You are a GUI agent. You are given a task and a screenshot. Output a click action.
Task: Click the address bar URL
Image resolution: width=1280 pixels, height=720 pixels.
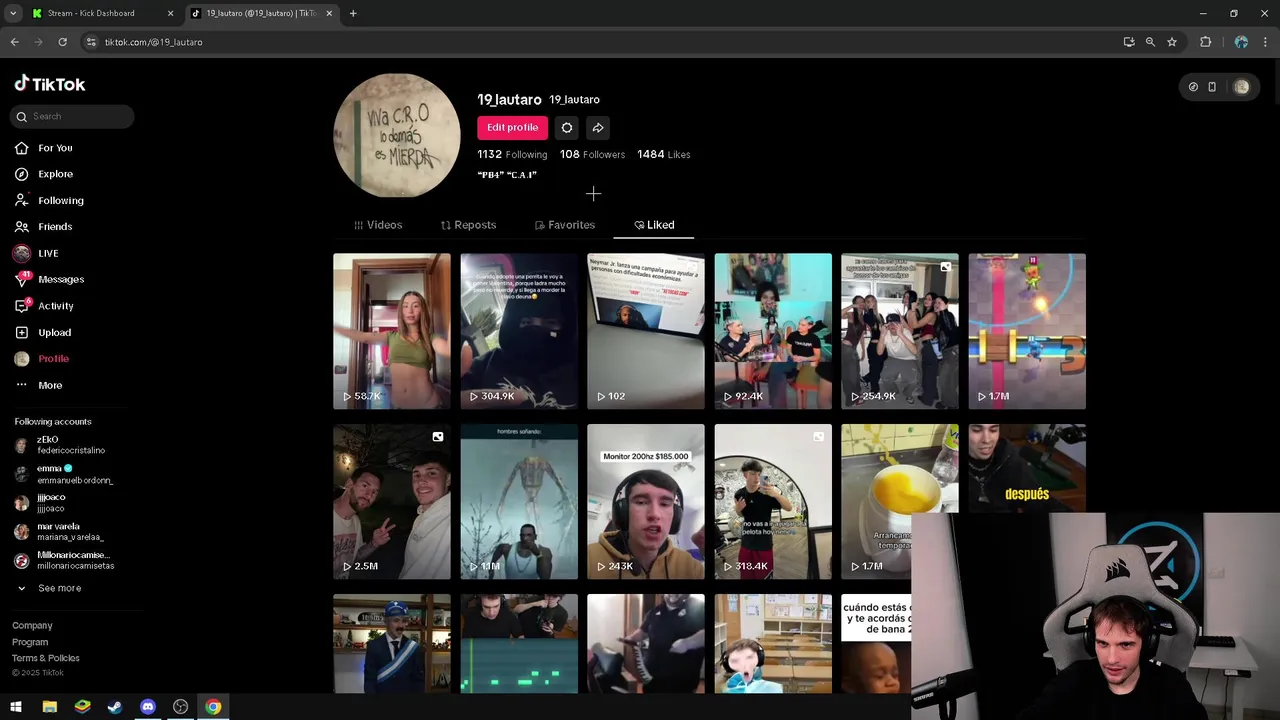click(x=153, y=42)
